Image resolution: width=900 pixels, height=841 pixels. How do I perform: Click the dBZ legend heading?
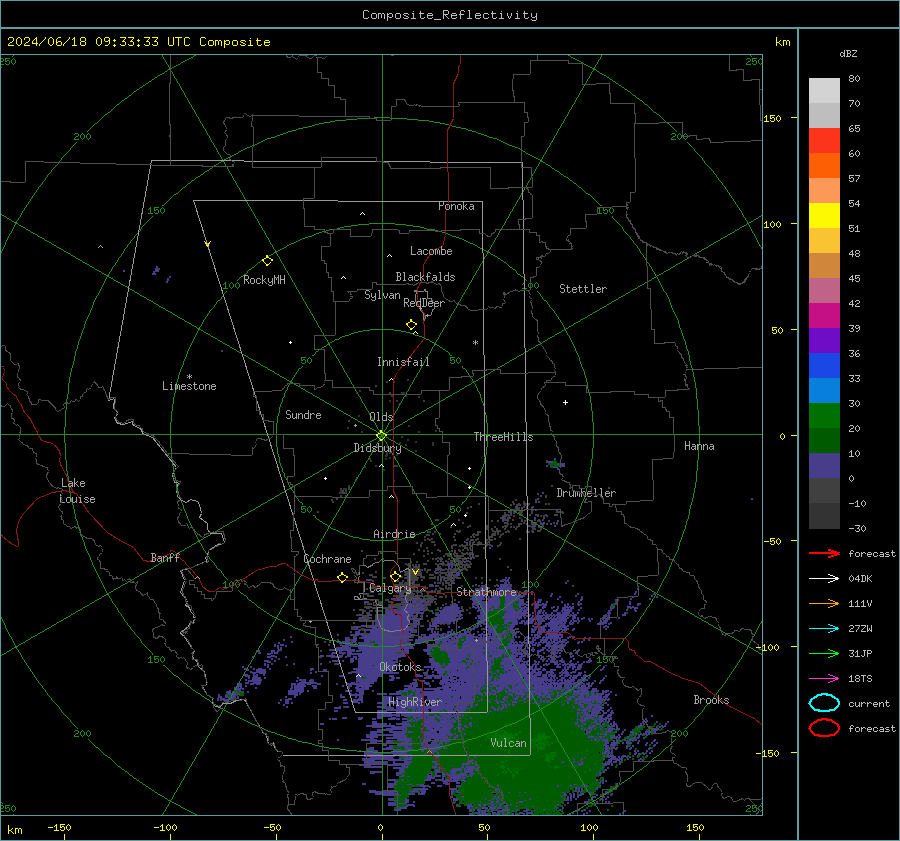[848, 53]
